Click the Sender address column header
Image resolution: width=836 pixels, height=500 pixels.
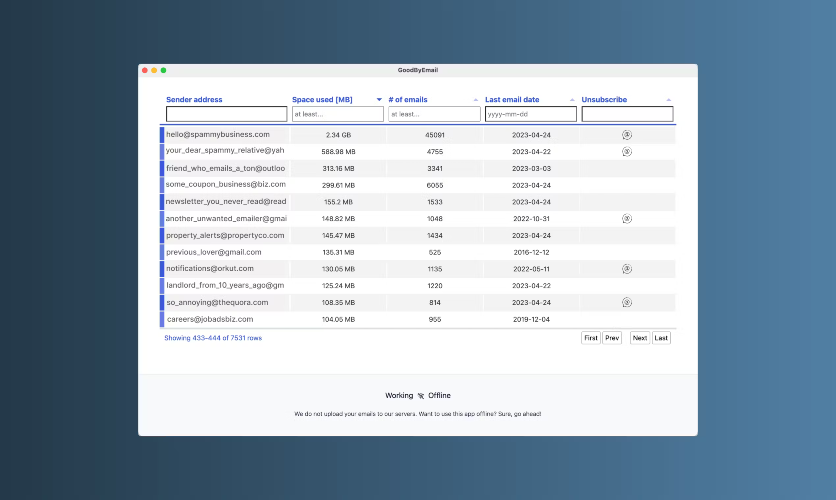click(194, 100)
